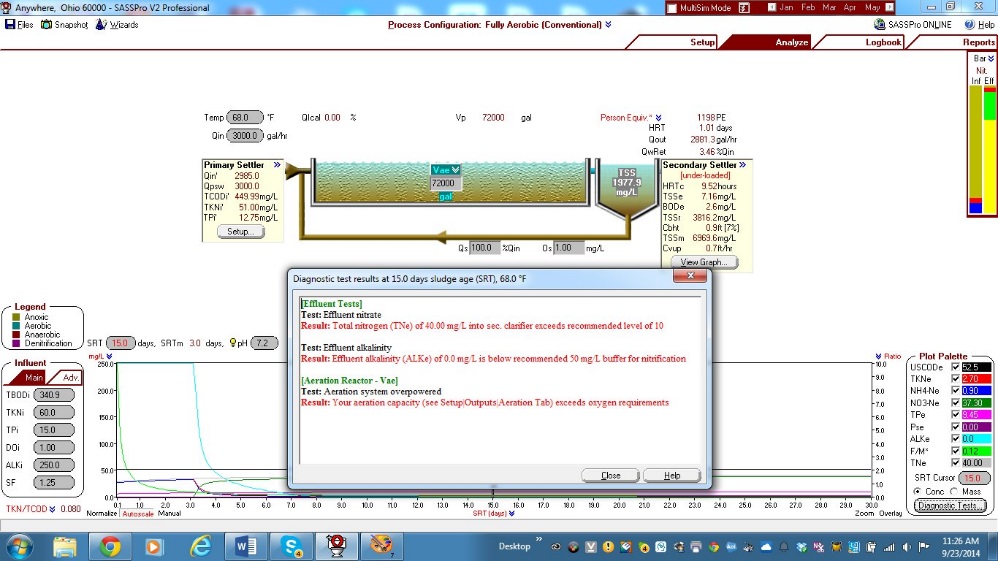This screenshot has height=561, width=998.
Task: Open the Files menu icon
Action: [x=10, y=25]
